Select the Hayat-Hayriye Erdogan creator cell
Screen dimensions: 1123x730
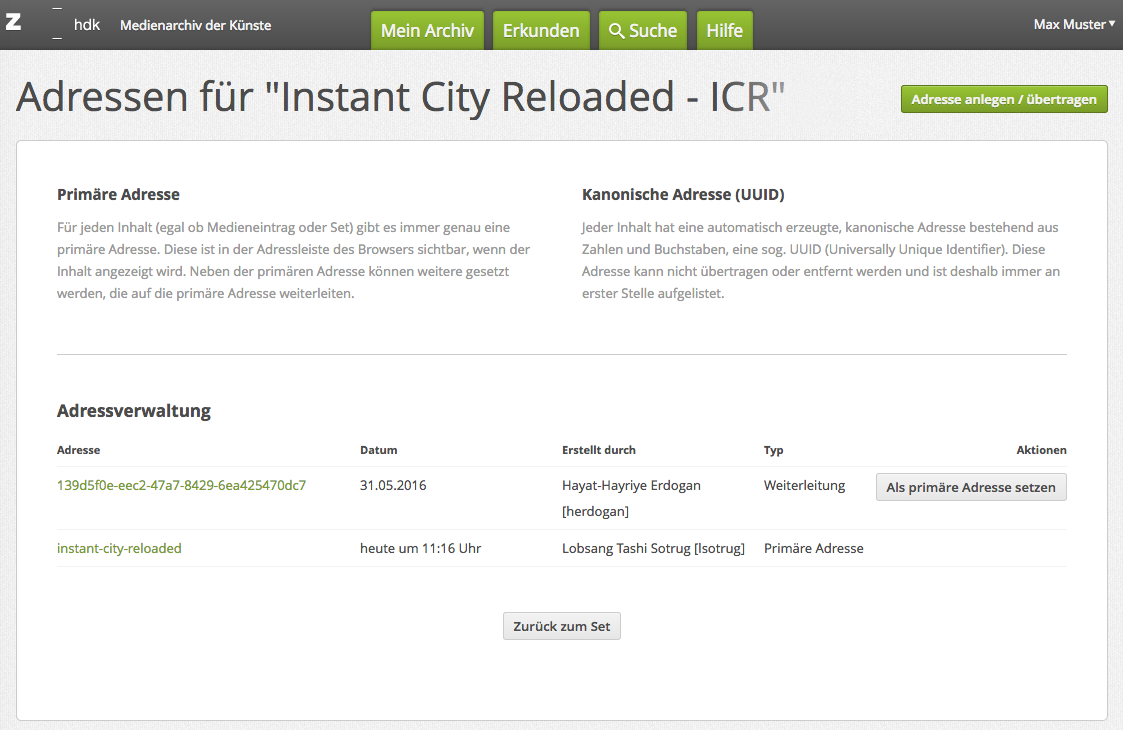click(631, 486)
